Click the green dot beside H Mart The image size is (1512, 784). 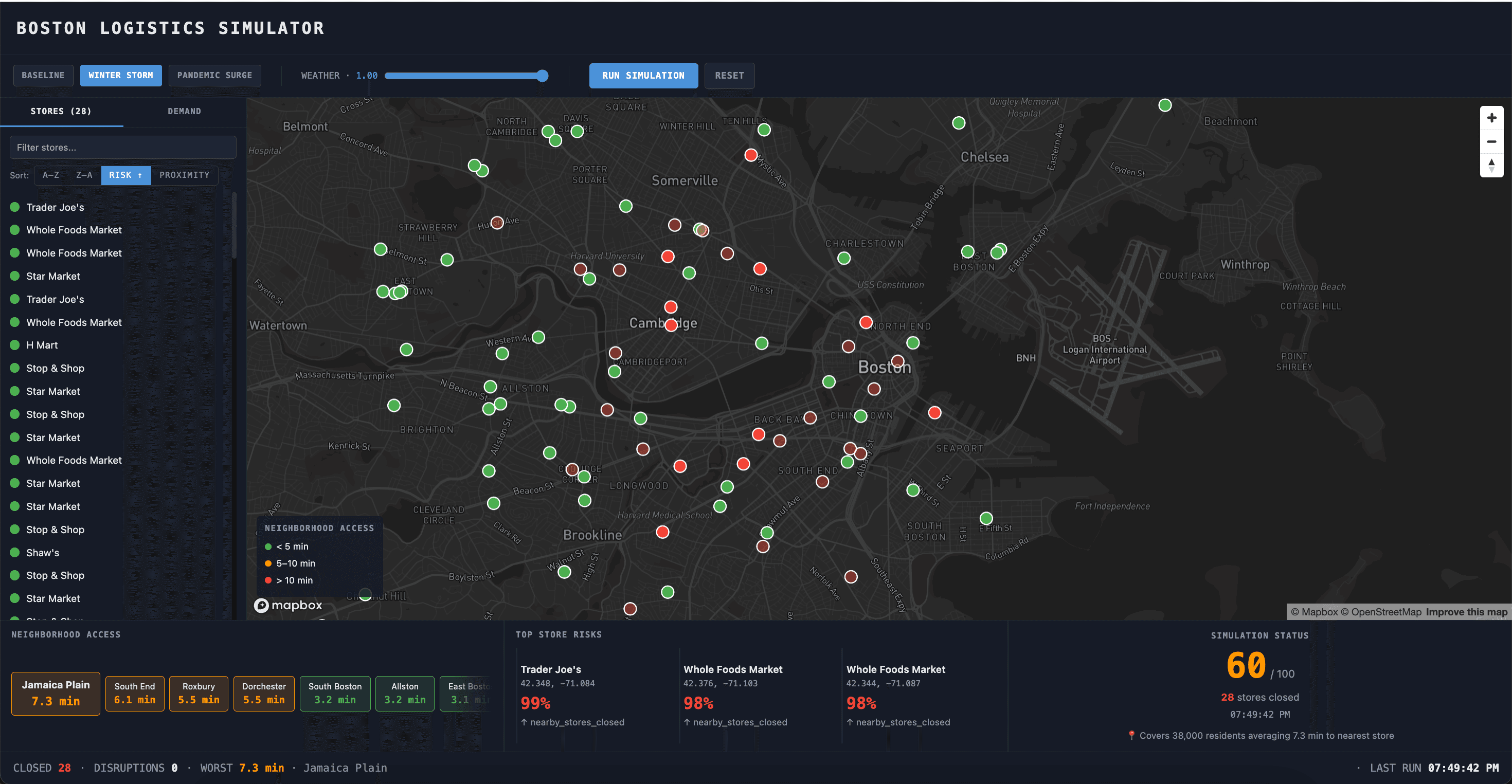[15, 345]
